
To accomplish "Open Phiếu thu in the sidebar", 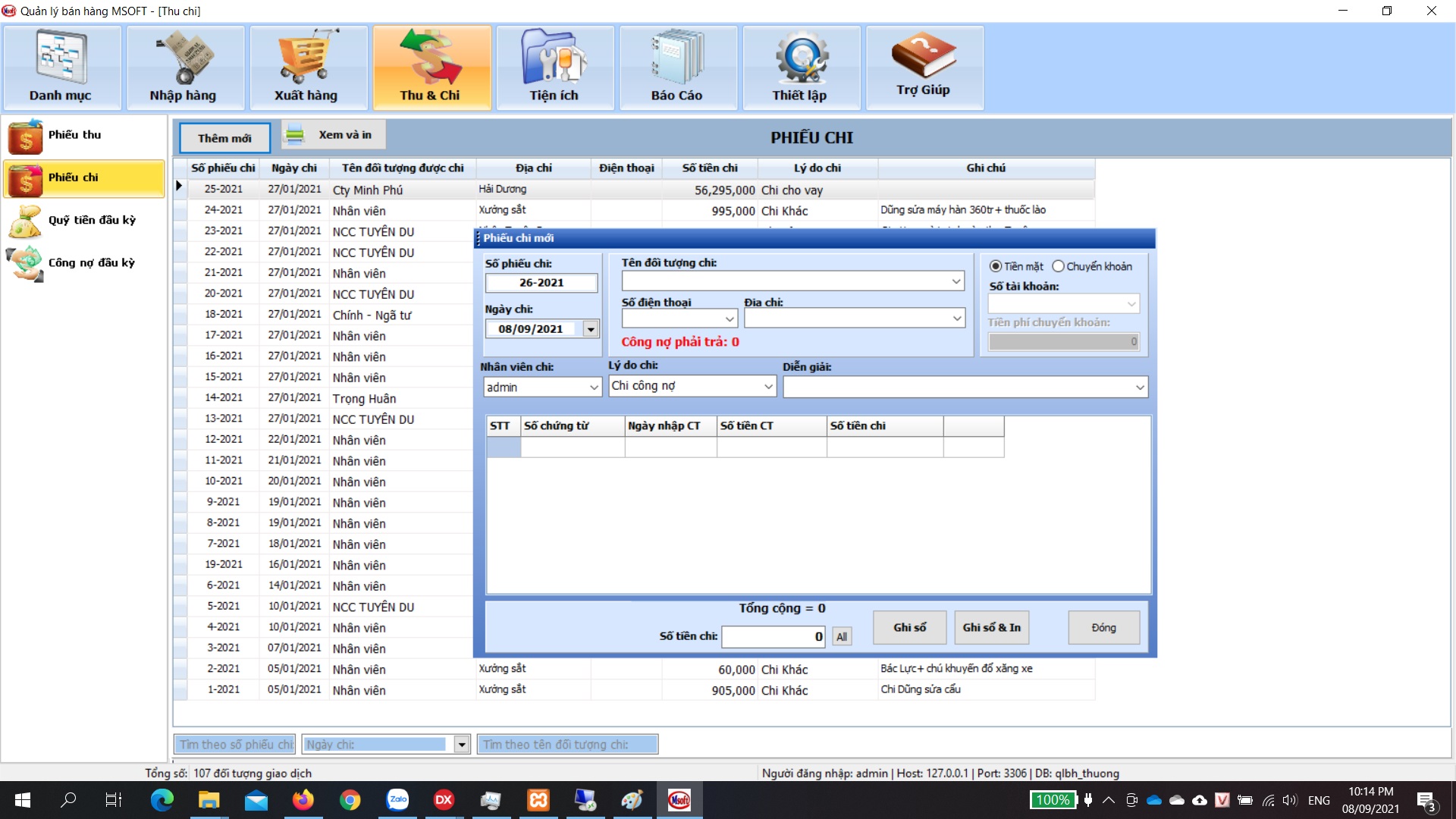I will click(x=84, y=136).
